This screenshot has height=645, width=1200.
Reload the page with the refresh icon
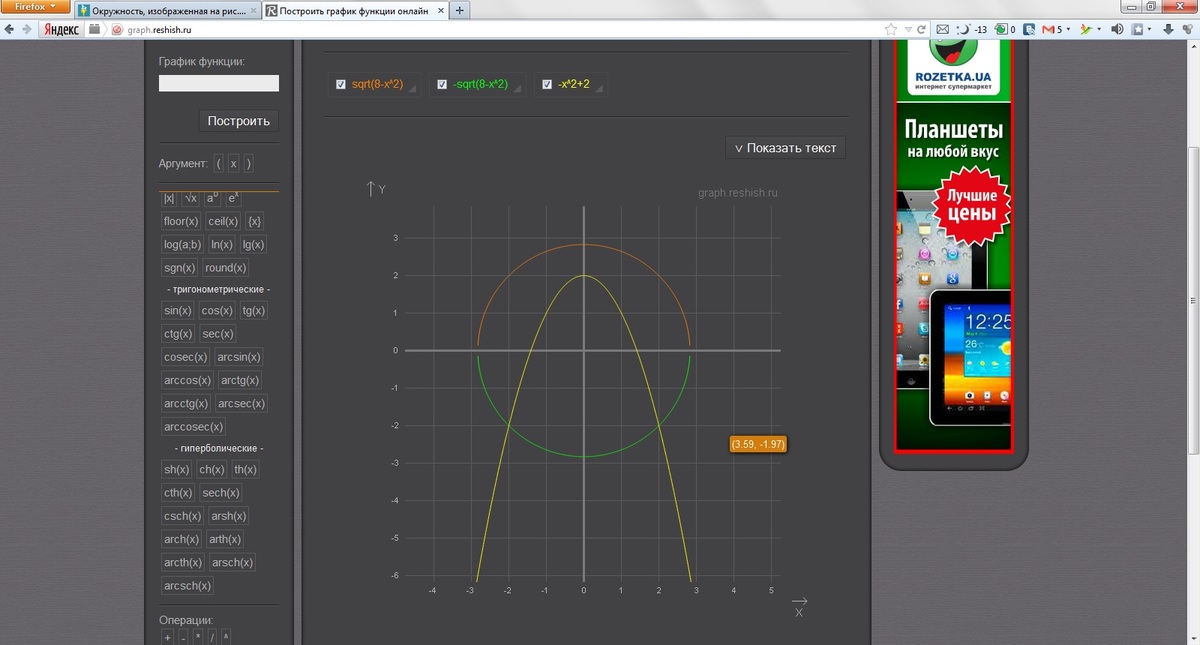922,29
